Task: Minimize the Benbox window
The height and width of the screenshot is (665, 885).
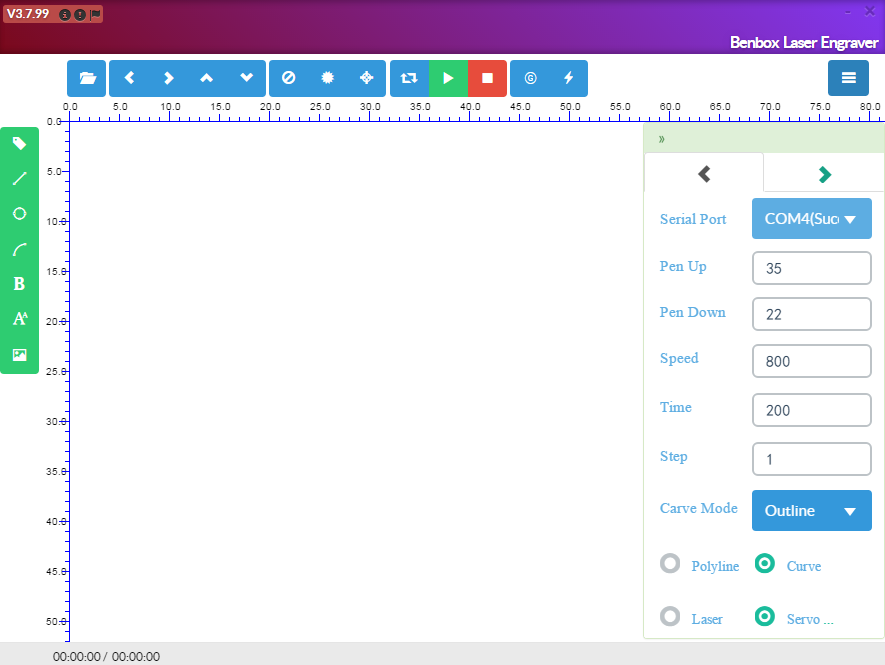Action: tap(848, 12)
